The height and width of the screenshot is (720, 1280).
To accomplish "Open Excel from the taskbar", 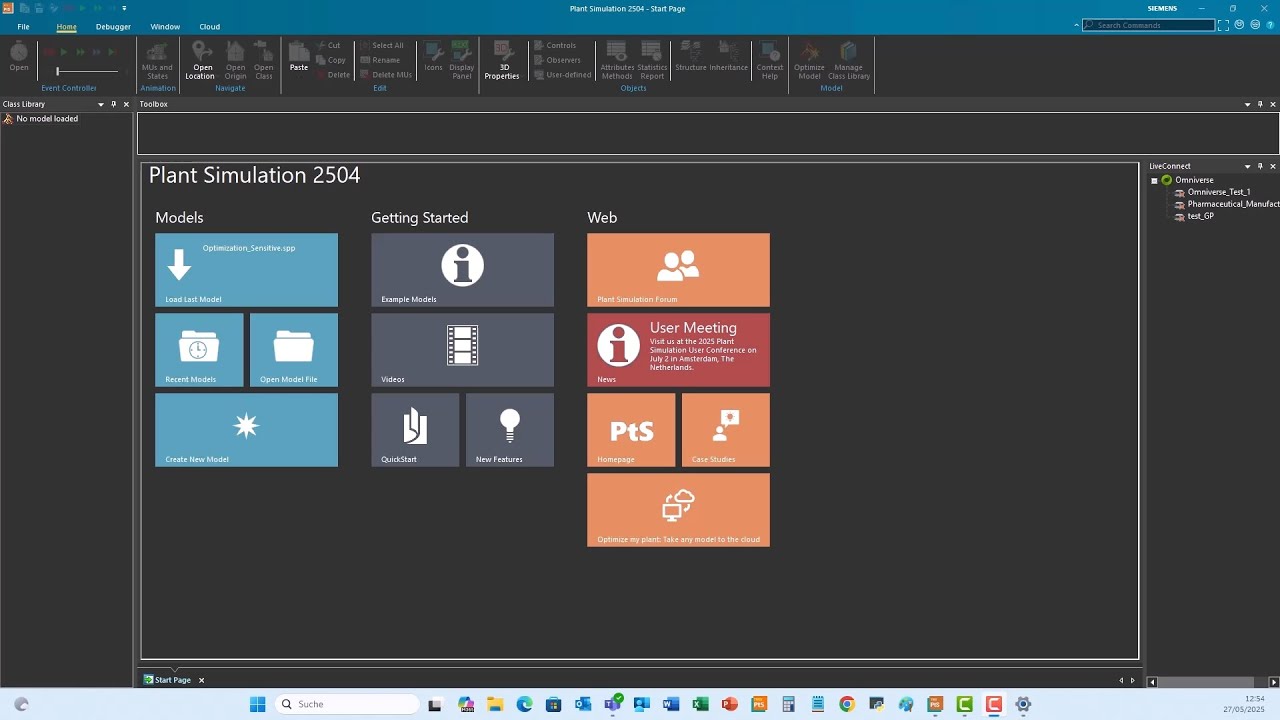I will (x=701, y=704).
